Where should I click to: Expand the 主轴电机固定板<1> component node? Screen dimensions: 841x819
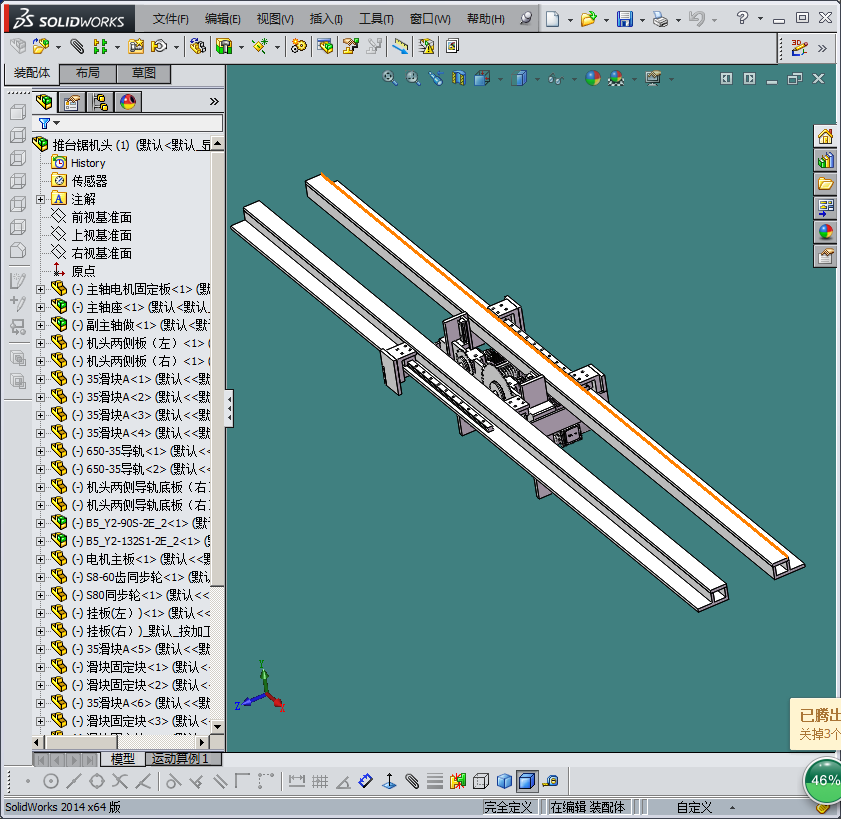(41, 289)
